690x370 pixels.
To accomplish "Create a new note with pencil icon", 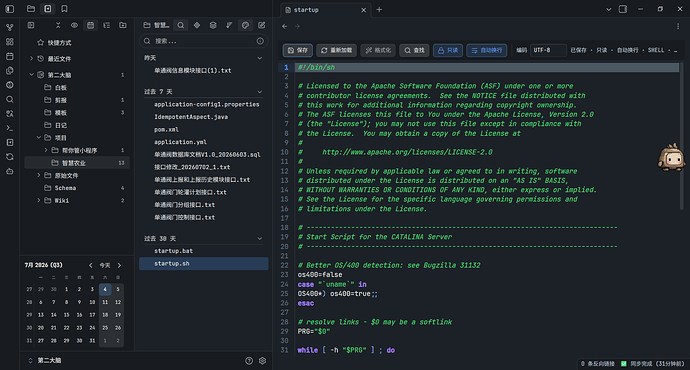I will coord(261,26).
